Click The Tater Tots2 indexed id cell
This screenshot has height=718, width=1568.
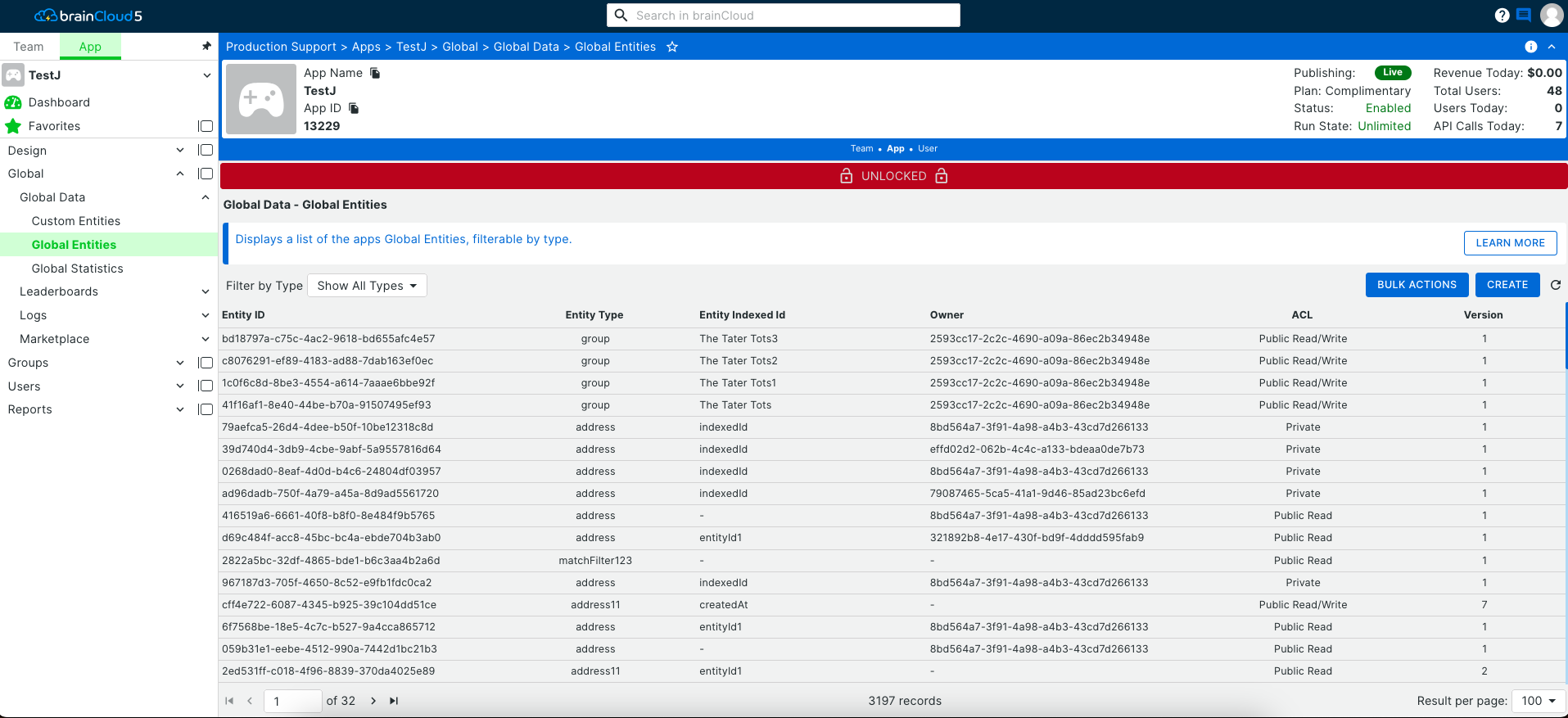click(x=739, y=361)
